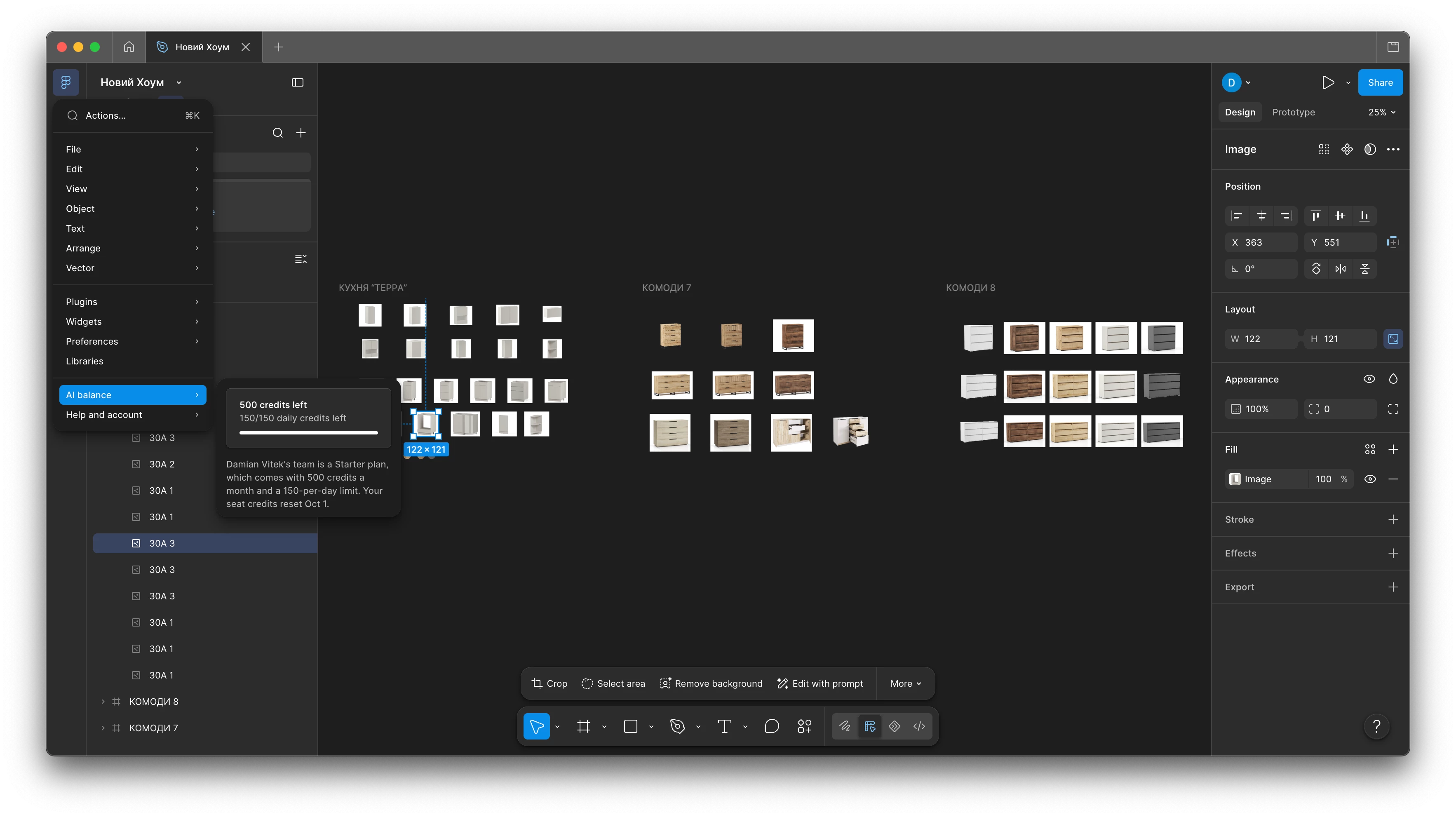The image size is (1456, 817).
Task: Click Remove background button
Action: [x=710, y=684]
